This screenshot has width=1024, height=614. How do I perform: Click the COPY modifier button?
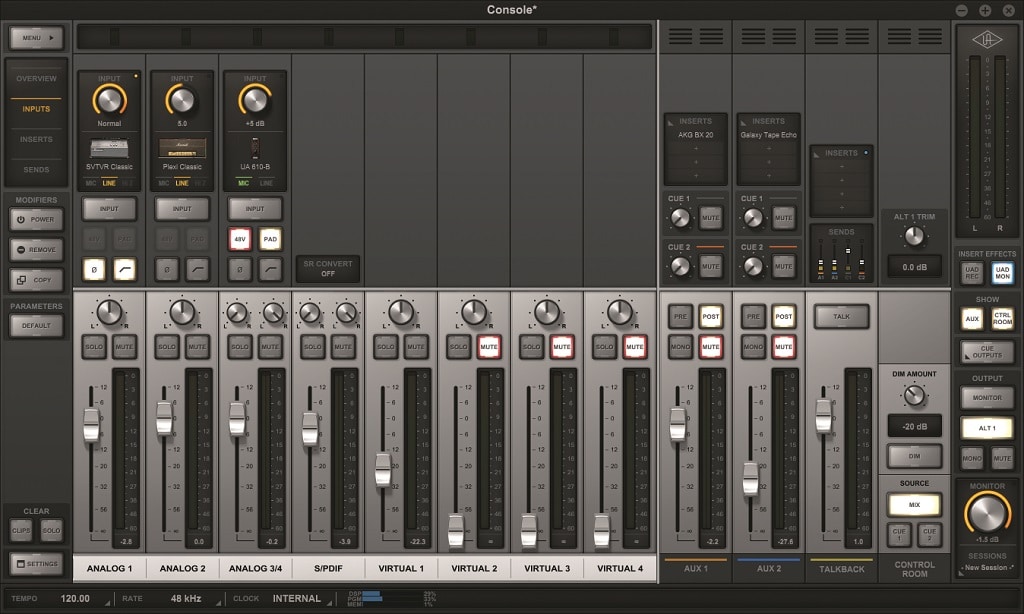pos(37,280)
